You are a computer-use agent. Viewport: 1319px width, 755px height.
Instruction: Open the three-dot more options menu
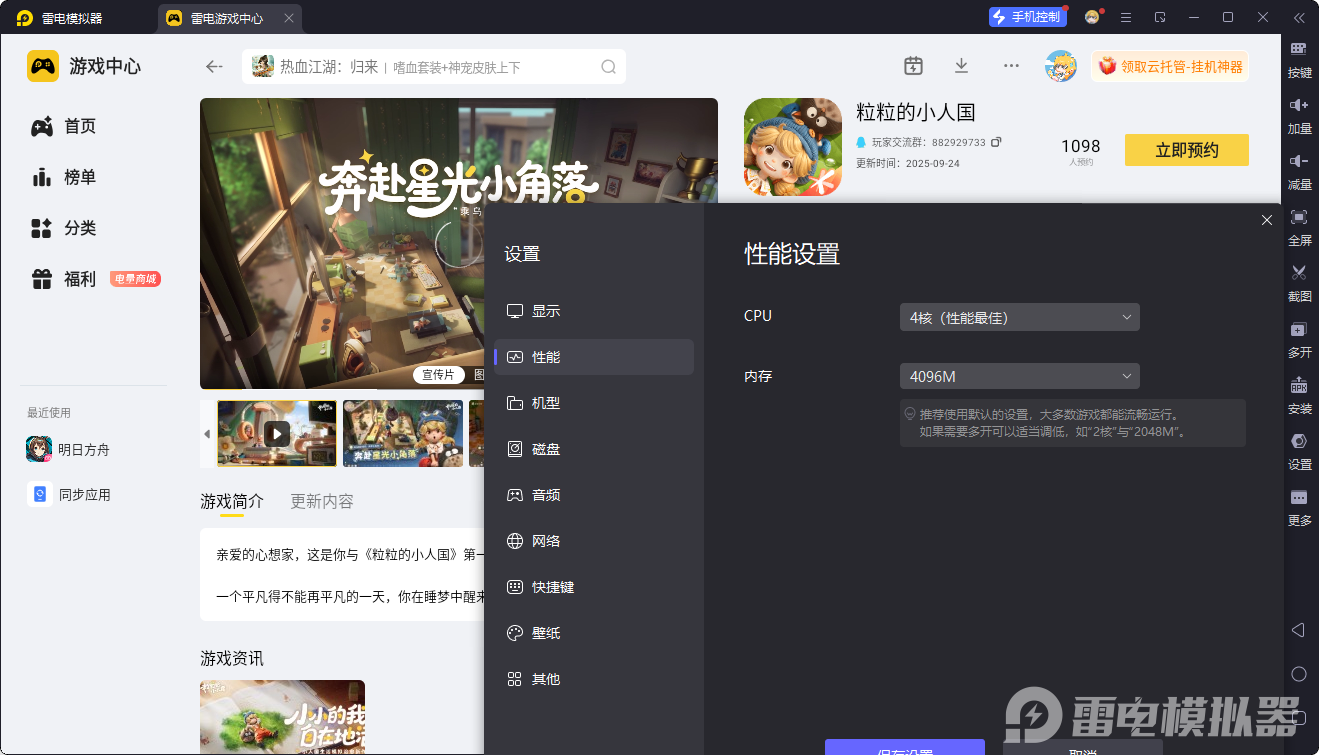click(x=1011, y=66)
